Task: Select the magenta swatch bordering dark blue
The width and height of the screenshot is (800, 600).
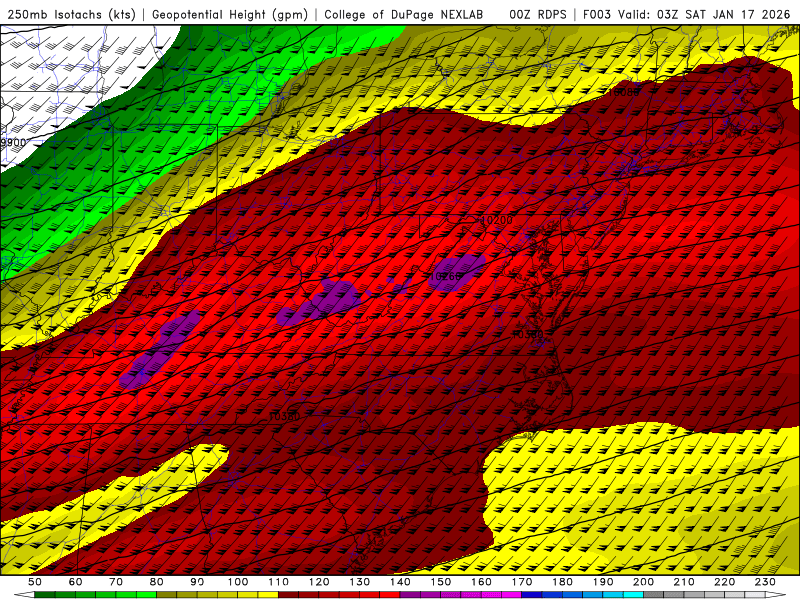Action: pos(511,595)
